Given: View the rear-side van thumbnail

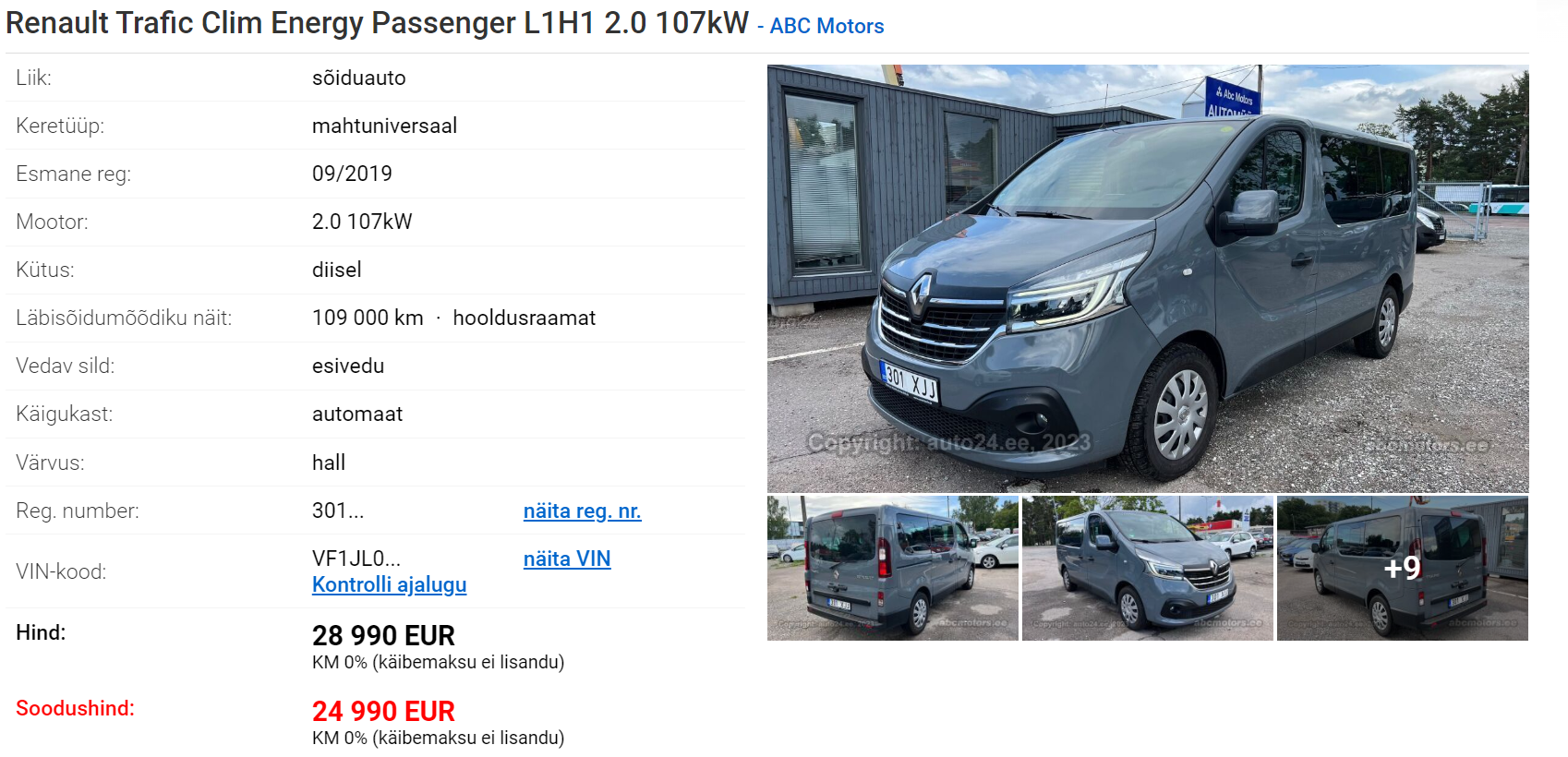Looking at the screenshot, I should point(893,568).
